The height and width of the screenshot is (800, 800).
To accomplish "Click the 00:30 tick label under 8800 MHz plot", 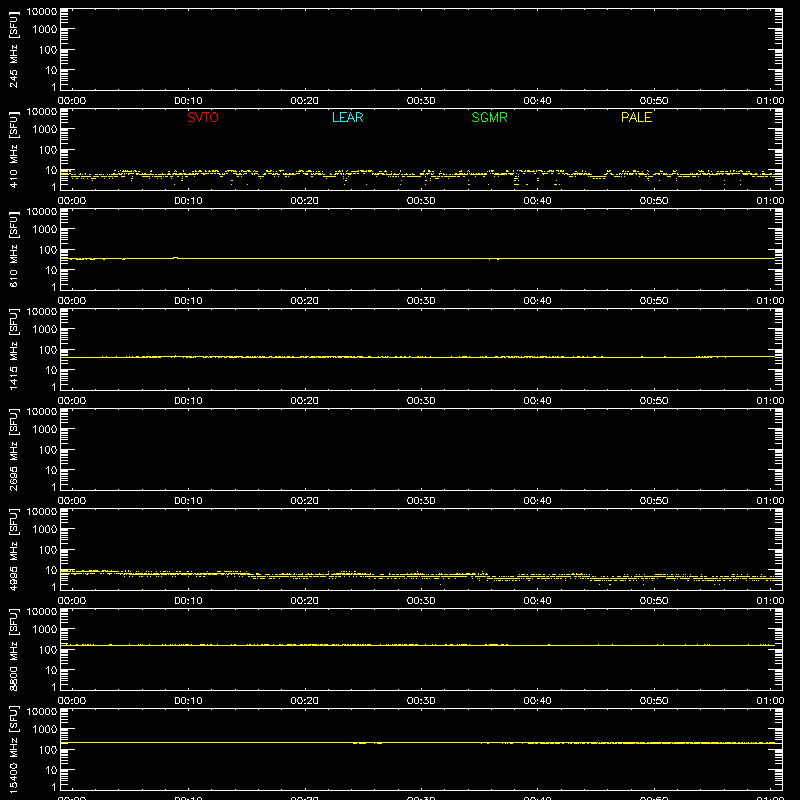I will [421, 701].
